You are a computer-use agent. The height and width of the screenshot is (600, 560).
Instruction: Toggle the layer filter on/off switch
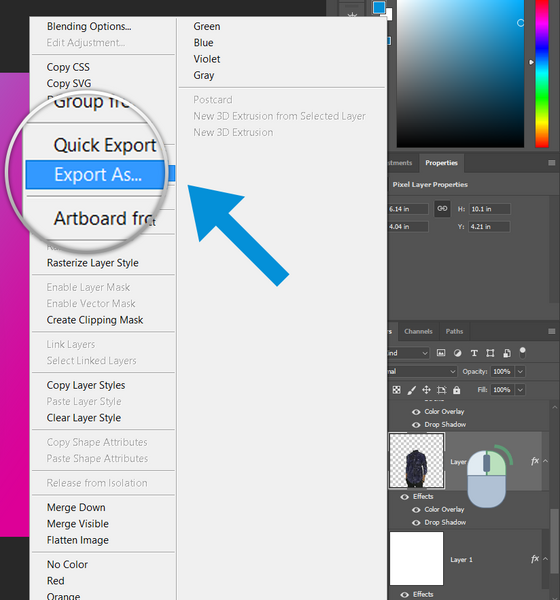point(522,352)
